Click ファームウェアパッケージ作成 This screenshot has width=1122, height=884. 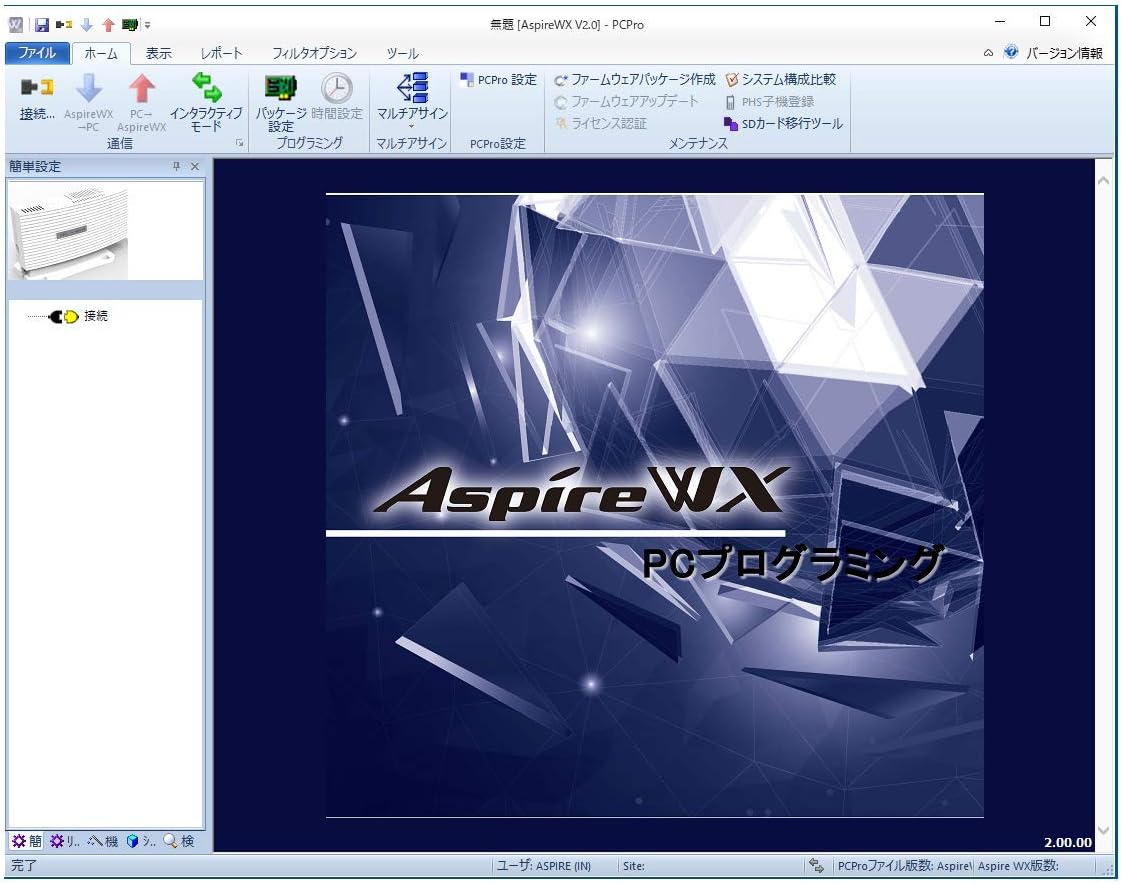[x=635, y=79]
